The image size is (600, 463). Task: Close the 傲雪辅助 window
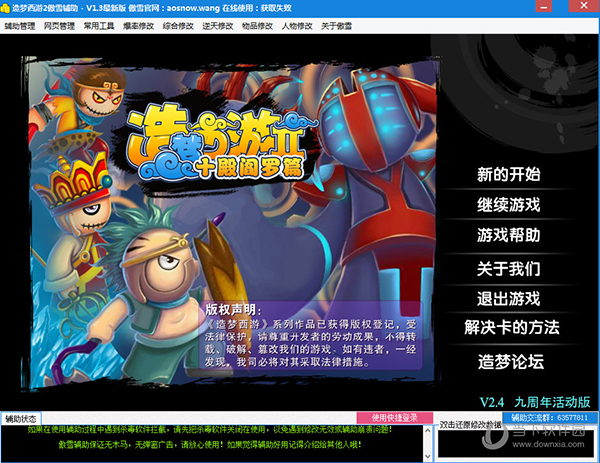click(584, 6)
